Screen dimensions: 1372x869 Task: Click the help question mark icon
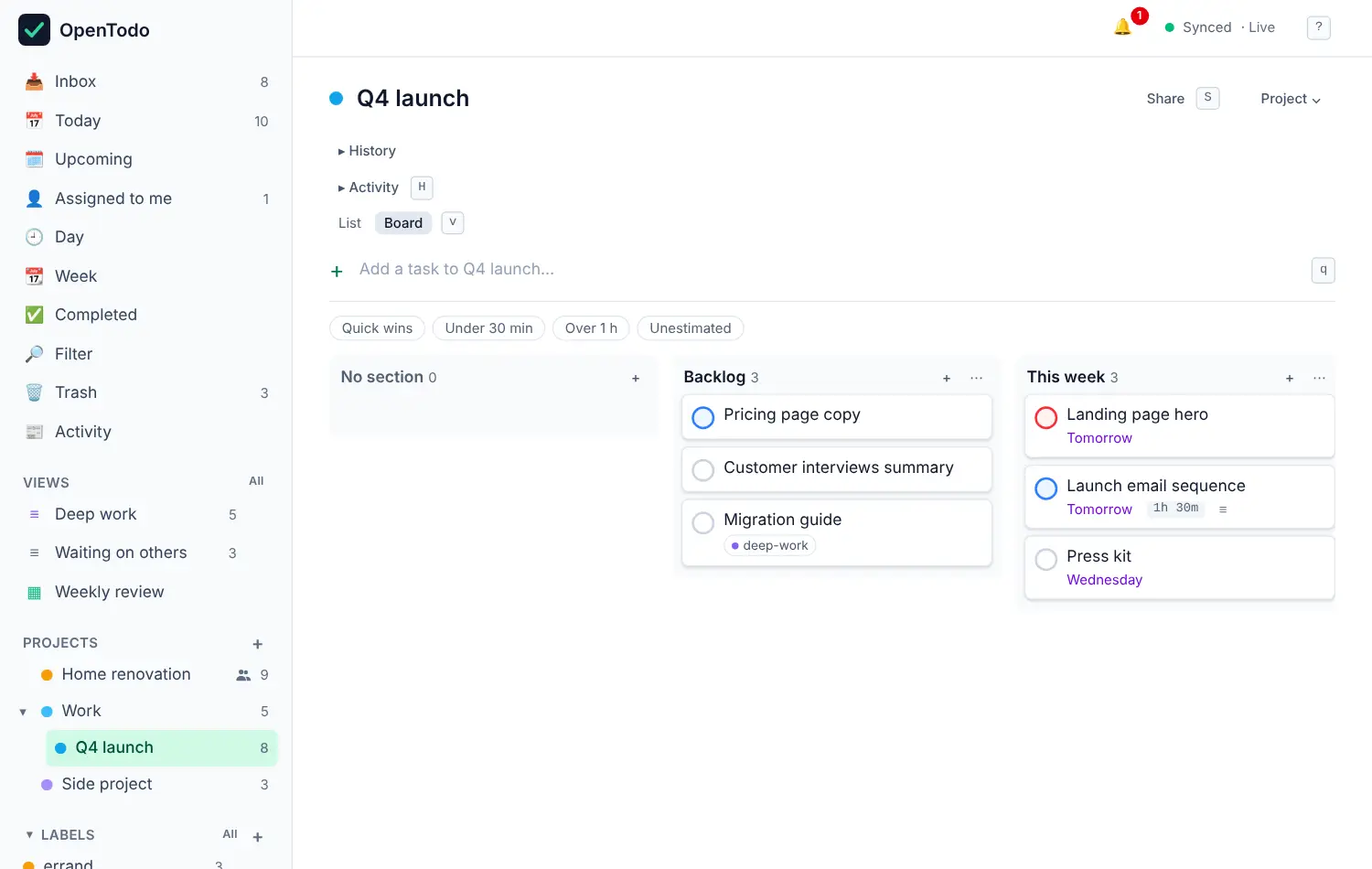point(1318,27)
